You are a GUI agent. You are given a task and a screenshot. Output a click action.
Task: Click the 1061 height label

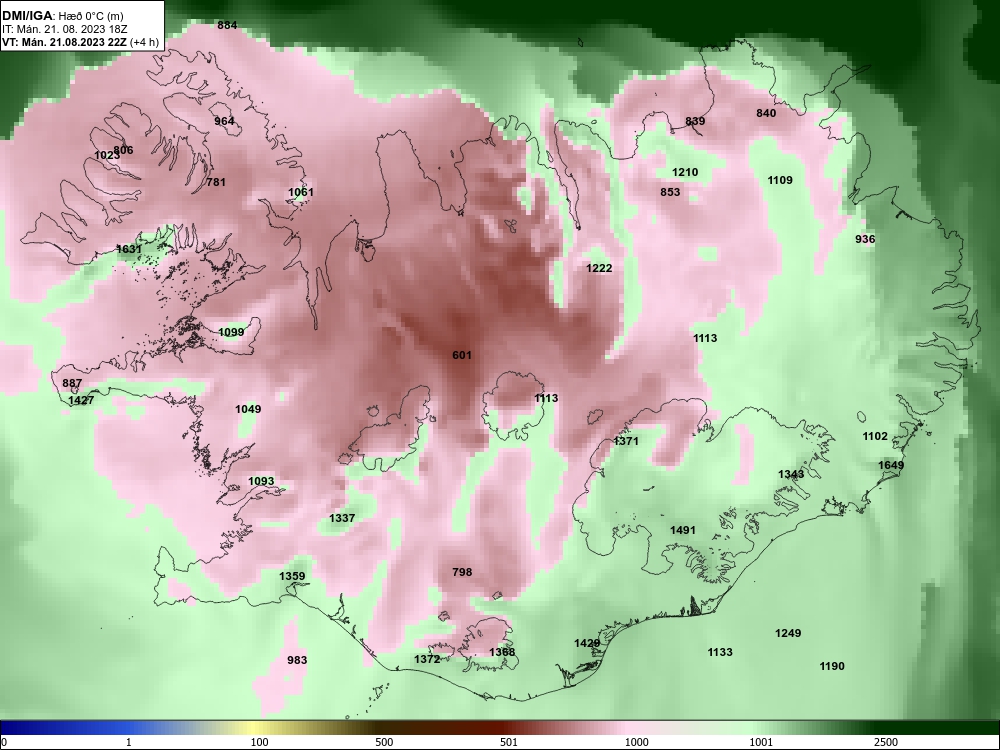pos(300,192)
